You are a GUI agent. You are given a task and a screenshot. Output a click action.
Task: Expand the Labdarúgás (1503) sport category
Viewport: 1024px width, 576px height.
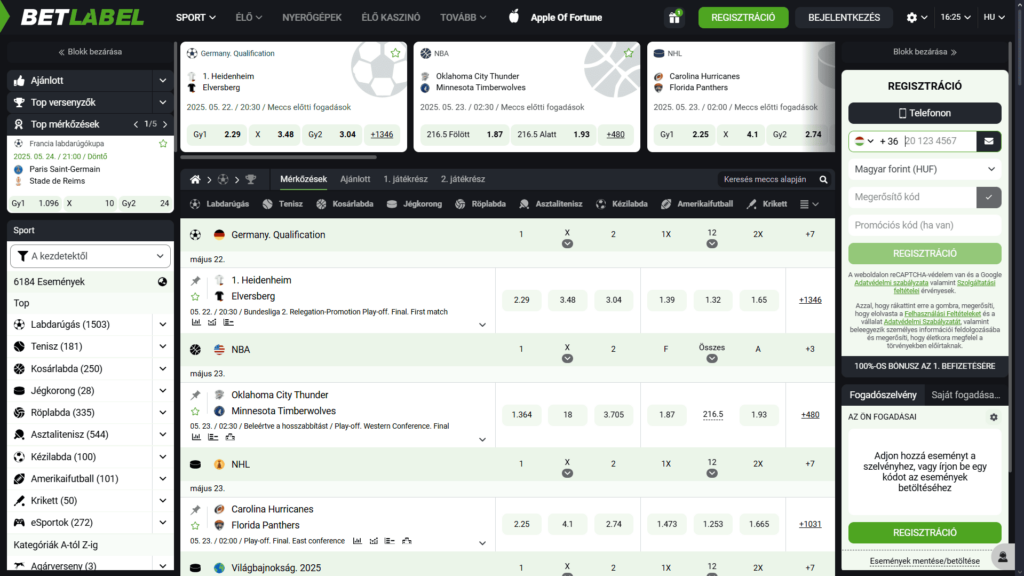(163, 324)
